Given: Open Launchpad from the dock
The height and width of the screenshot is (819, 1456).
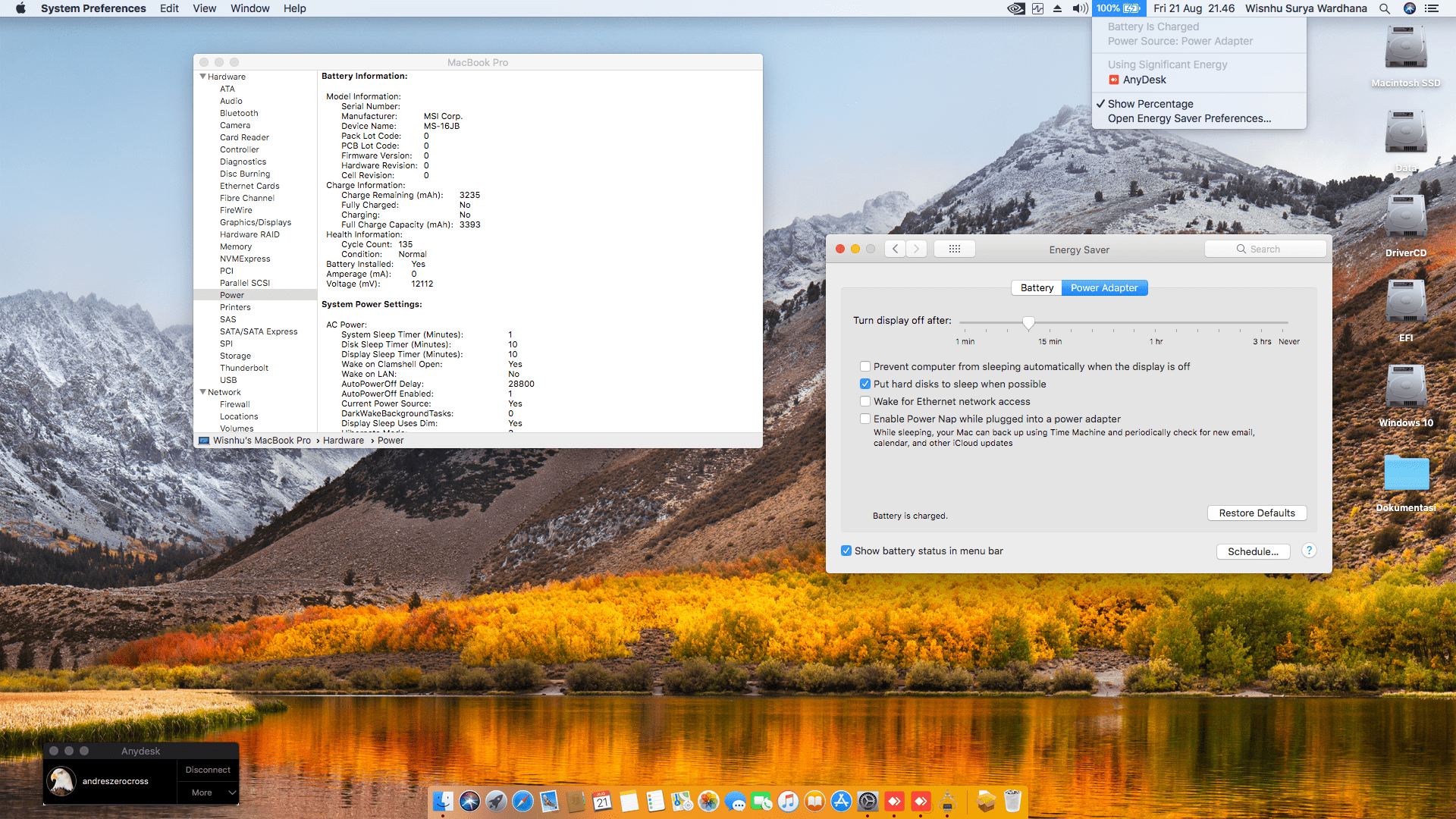Looking at the screenshot, I should [x=496, y=801].
